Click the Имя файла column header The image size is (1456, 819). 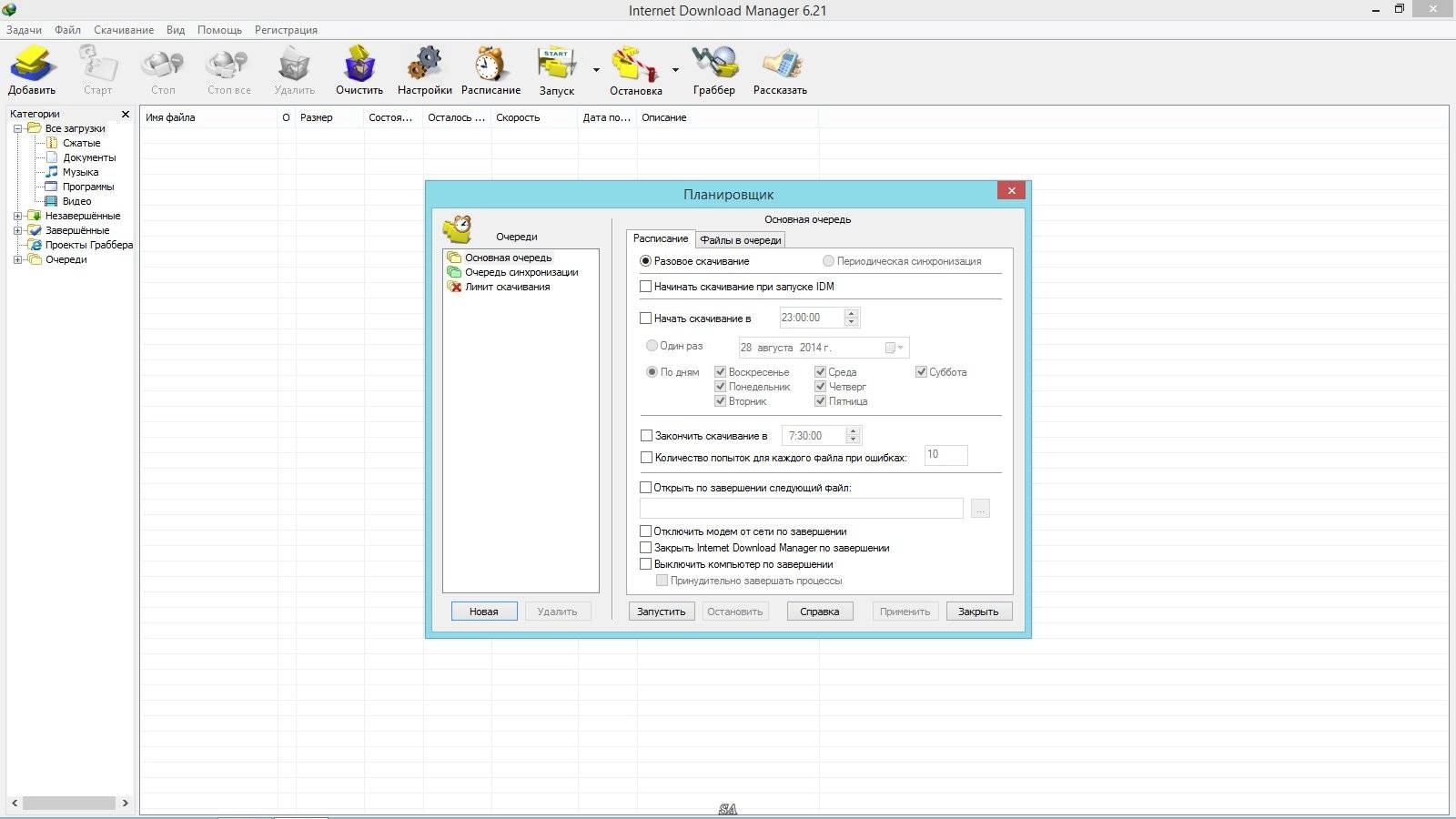tap(209, 117)
